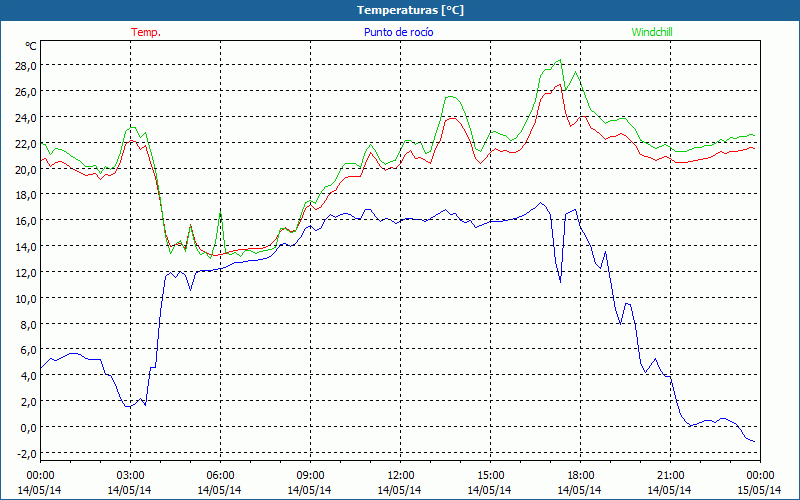Click the 20,0 y-axis value

click(x=26, y=169)
